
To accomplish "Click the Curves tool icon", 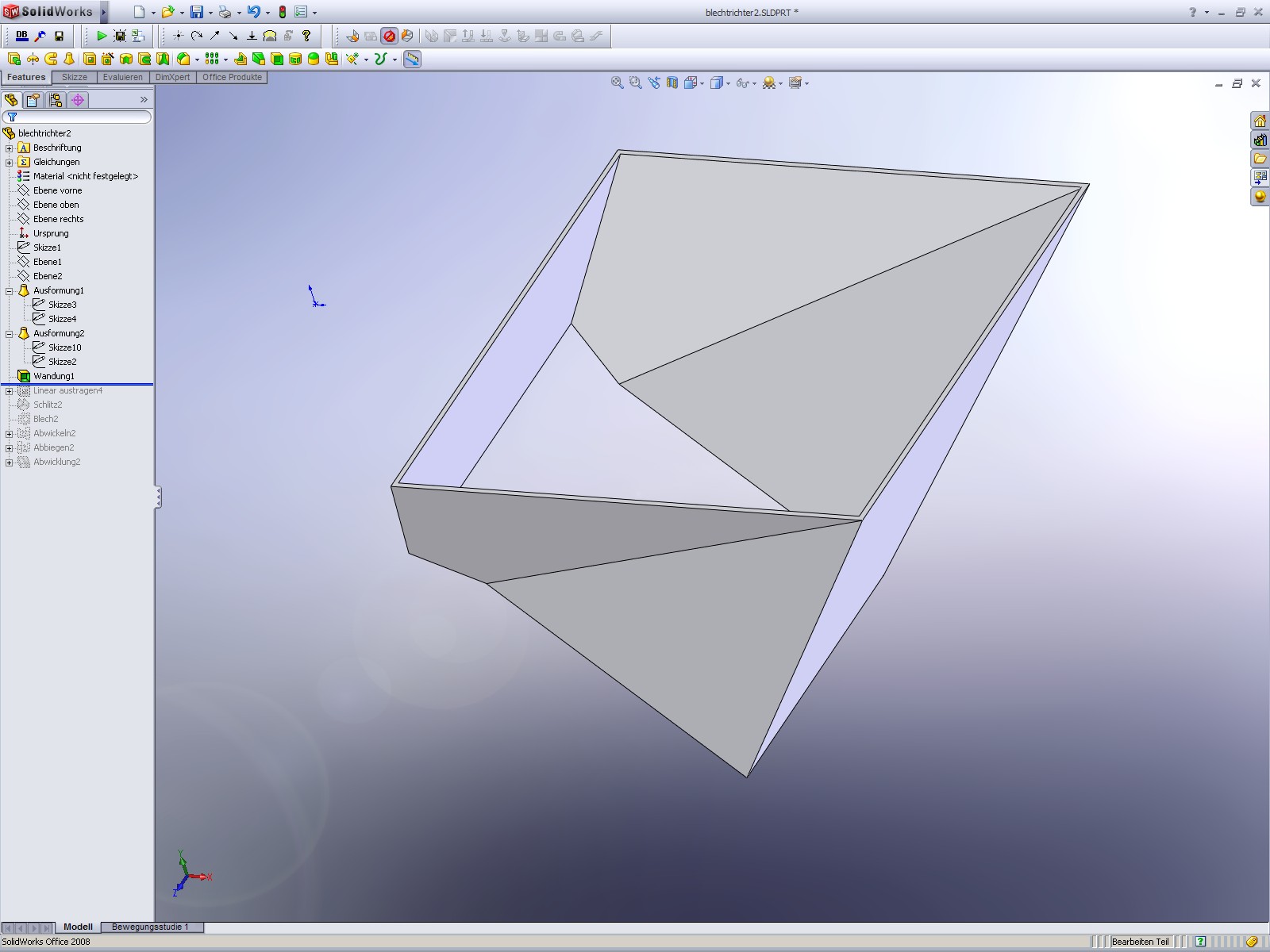I will click(380, 59).
